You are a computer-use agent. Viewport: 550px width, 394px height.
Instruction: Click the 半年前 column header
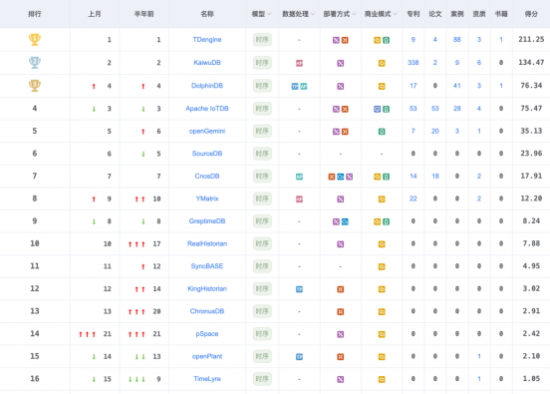144,14
